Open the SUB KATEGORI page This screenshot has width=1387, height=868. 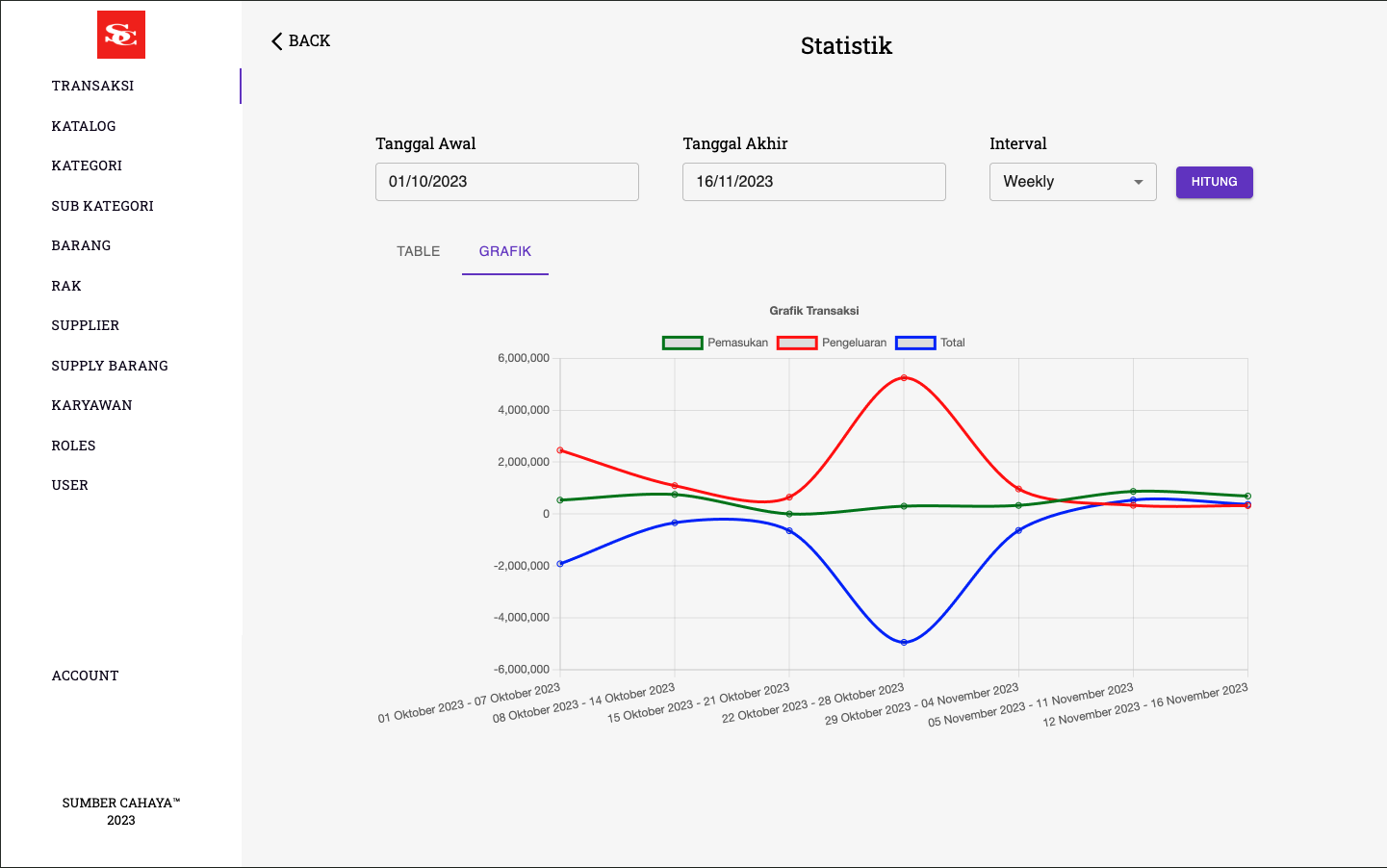tap(103, 206)
